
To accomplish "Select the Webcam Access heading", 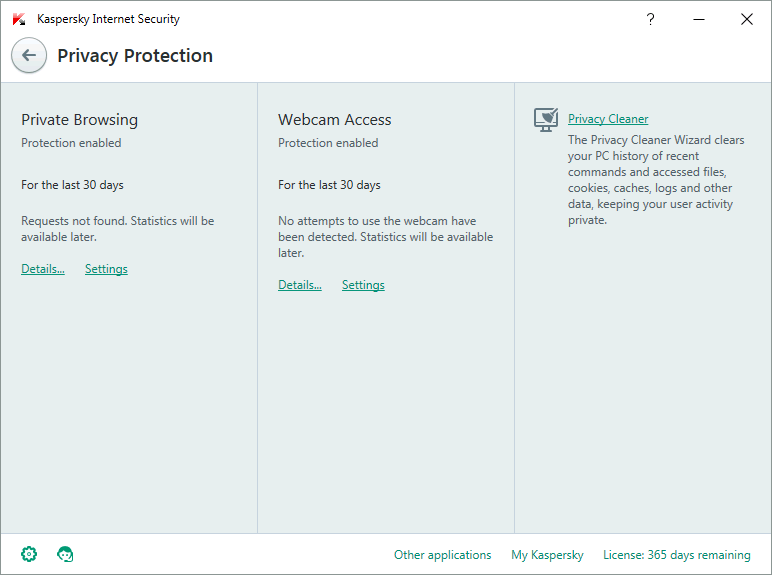I will click(x=335, y=120).
